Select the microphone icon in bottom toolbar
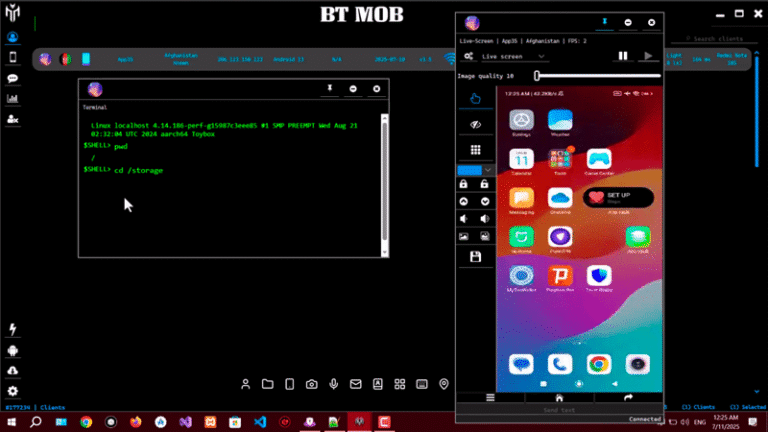The image size is (768, 432). [333, 384]
